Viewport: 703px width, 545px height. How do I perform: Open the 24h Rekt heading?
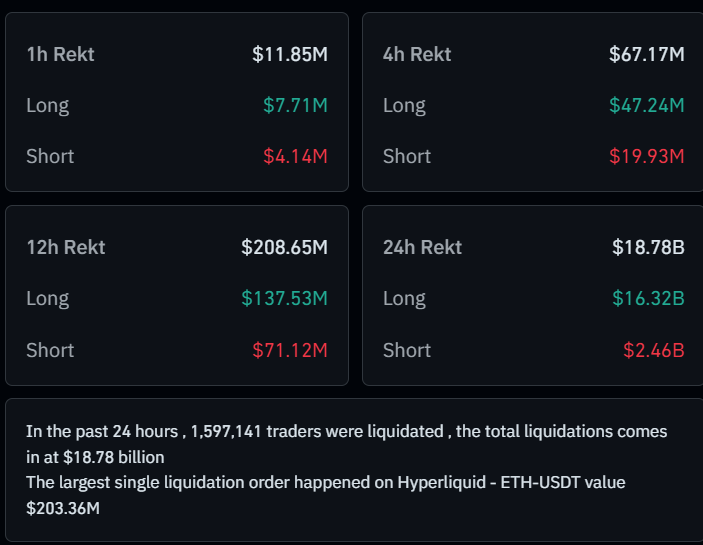422,247
